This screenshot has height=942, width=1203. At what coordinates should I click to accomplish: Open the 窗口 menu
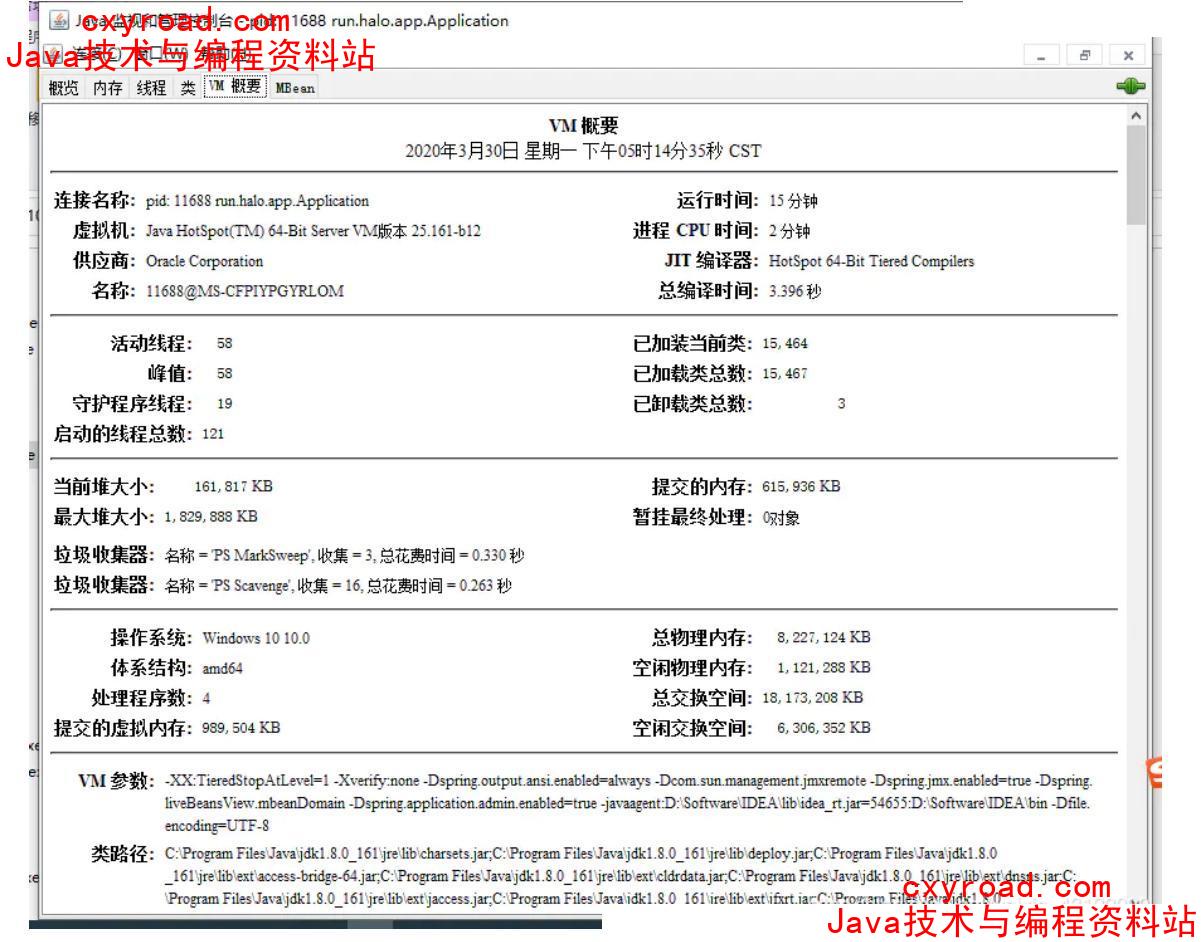tap(150, 53)
